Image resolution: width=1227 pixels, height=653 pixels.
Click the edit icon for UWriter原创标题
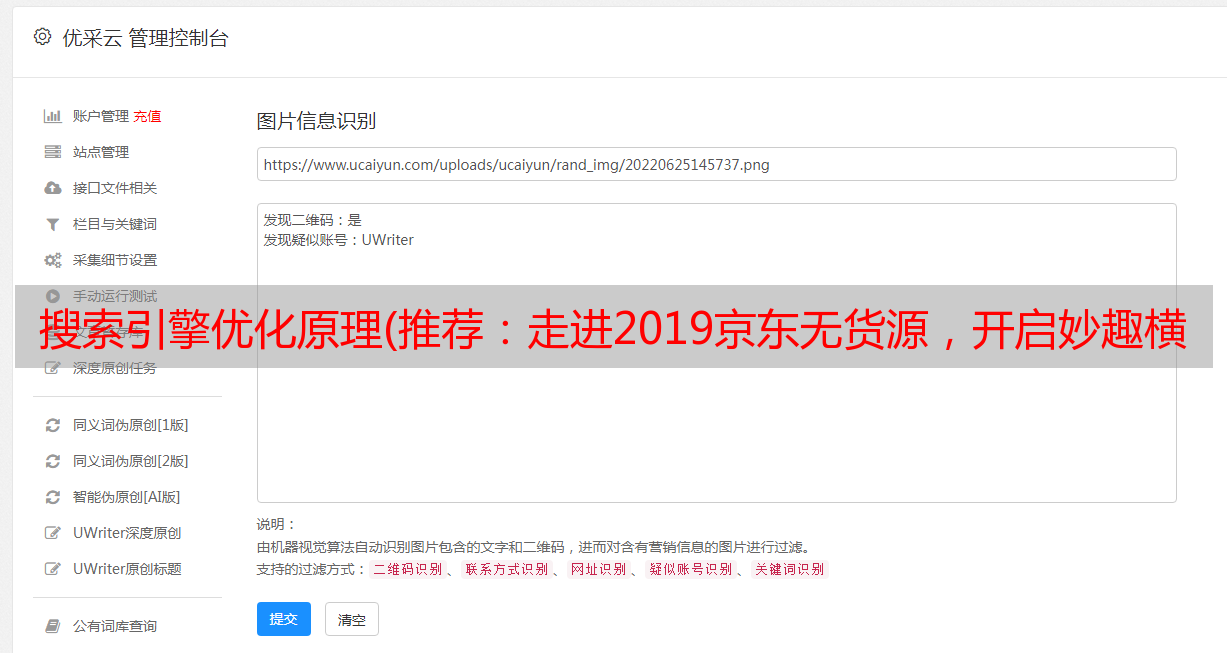point(53,569)
